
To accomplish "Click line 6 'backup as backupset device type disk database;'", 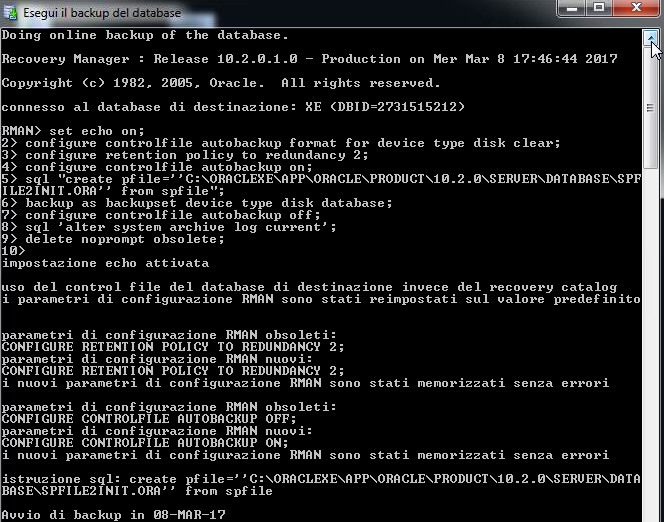I will [197, 203].
